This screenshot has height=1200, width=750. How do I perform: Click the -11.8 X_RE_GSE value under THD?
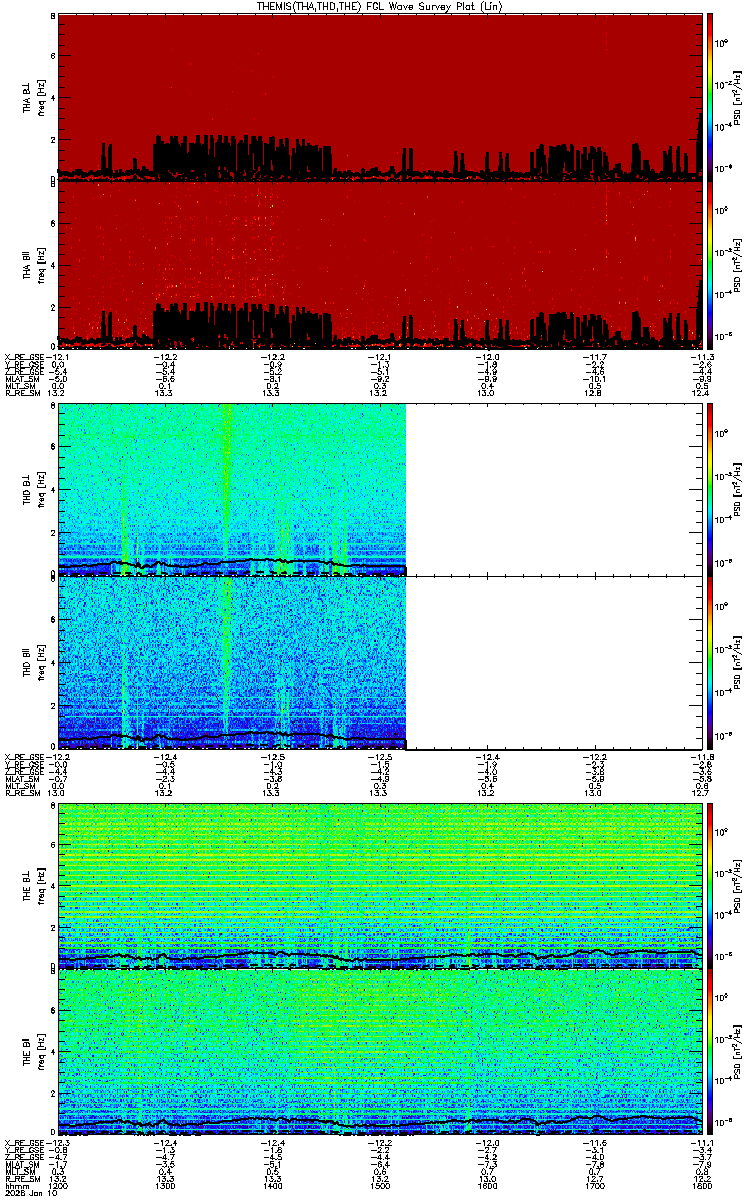click(x=701, y=756)
